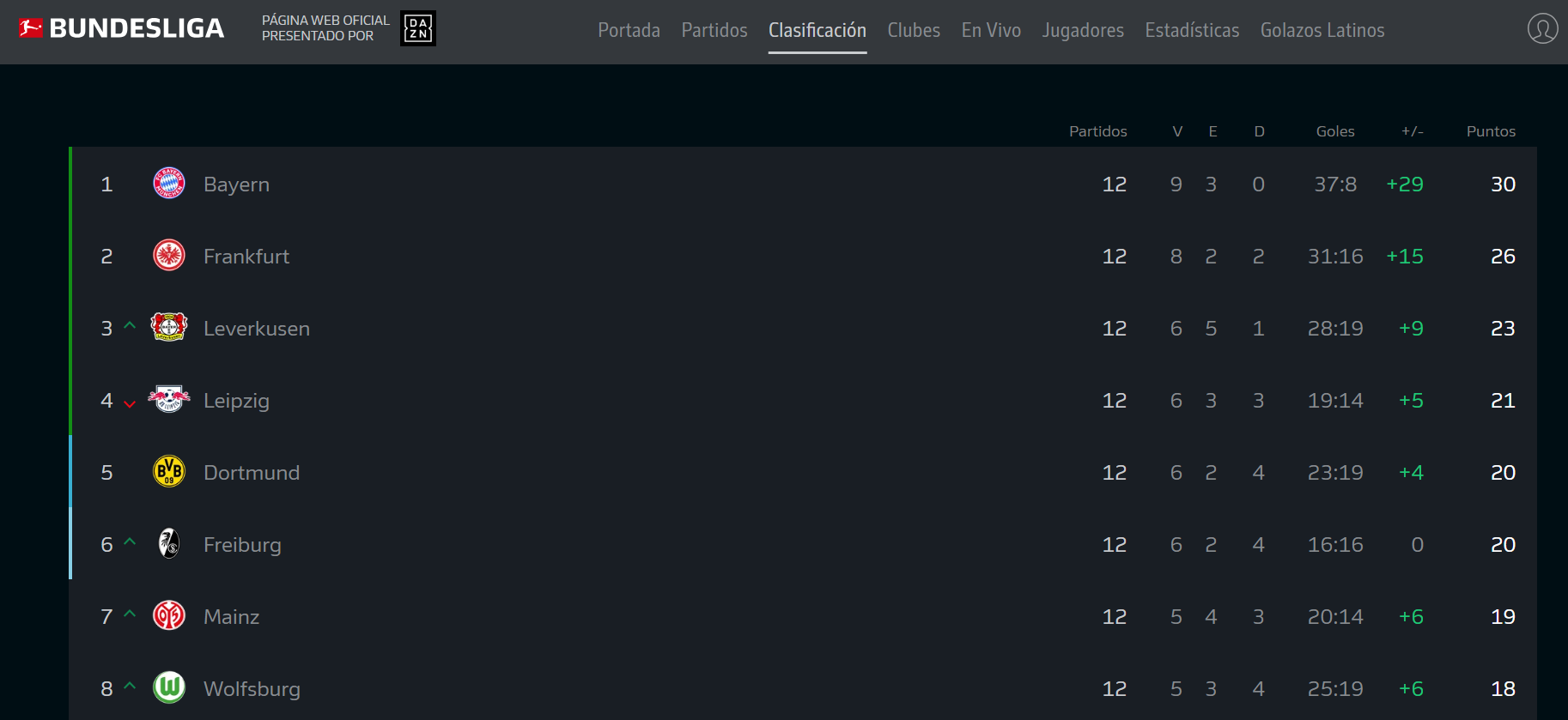
Task: Switch to En Vivo tab
Action: pyautogui.click(x=991, y=31)
